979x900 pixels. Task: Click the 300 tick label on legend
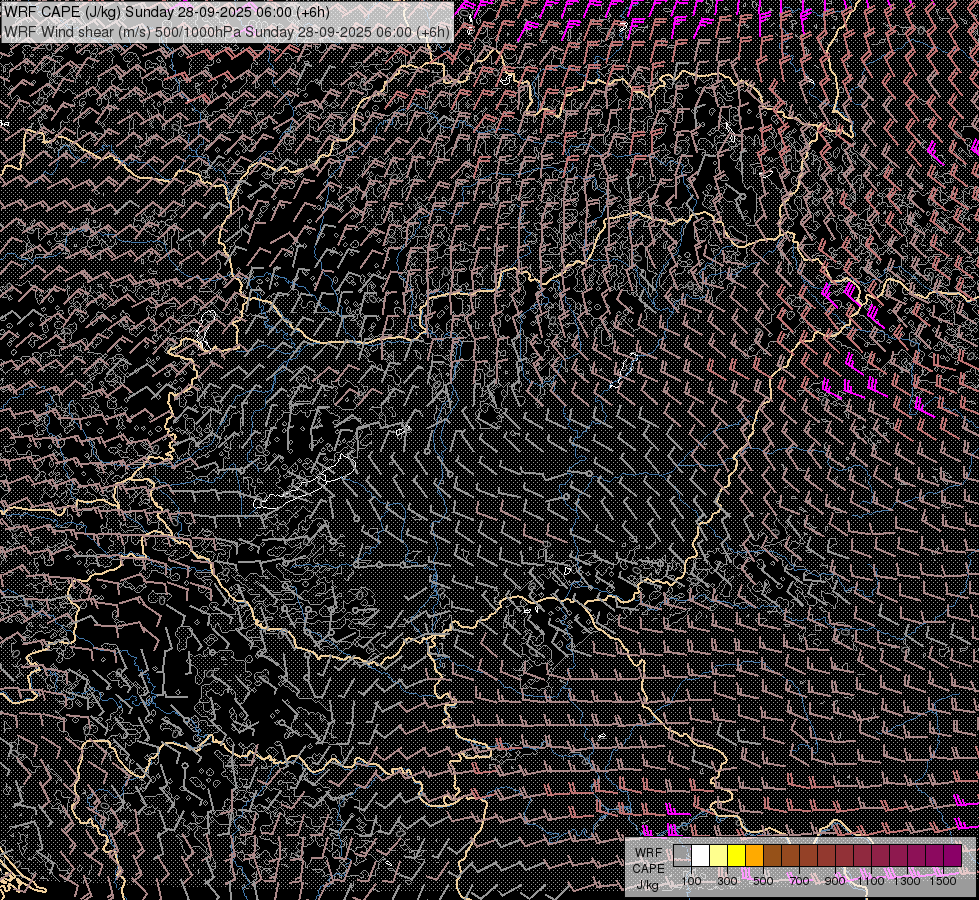[x=727, y=881]
